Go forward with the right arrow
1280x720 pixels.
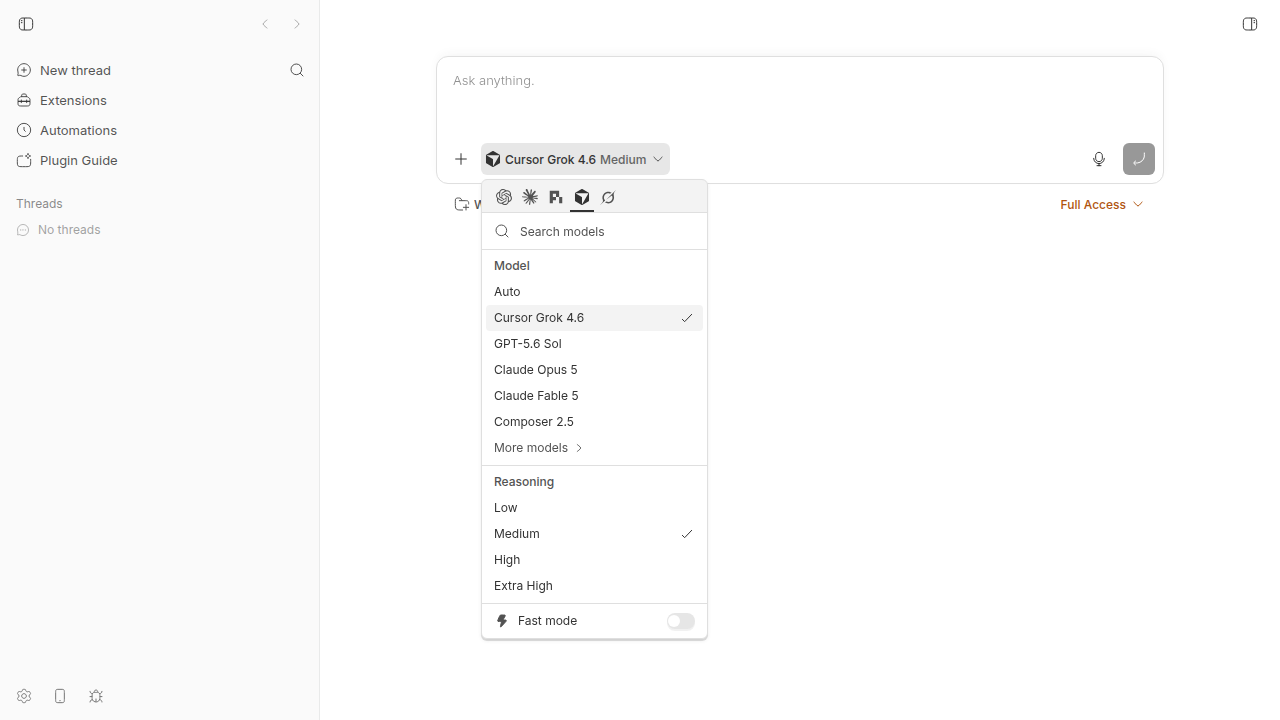(x=297, y=24)
